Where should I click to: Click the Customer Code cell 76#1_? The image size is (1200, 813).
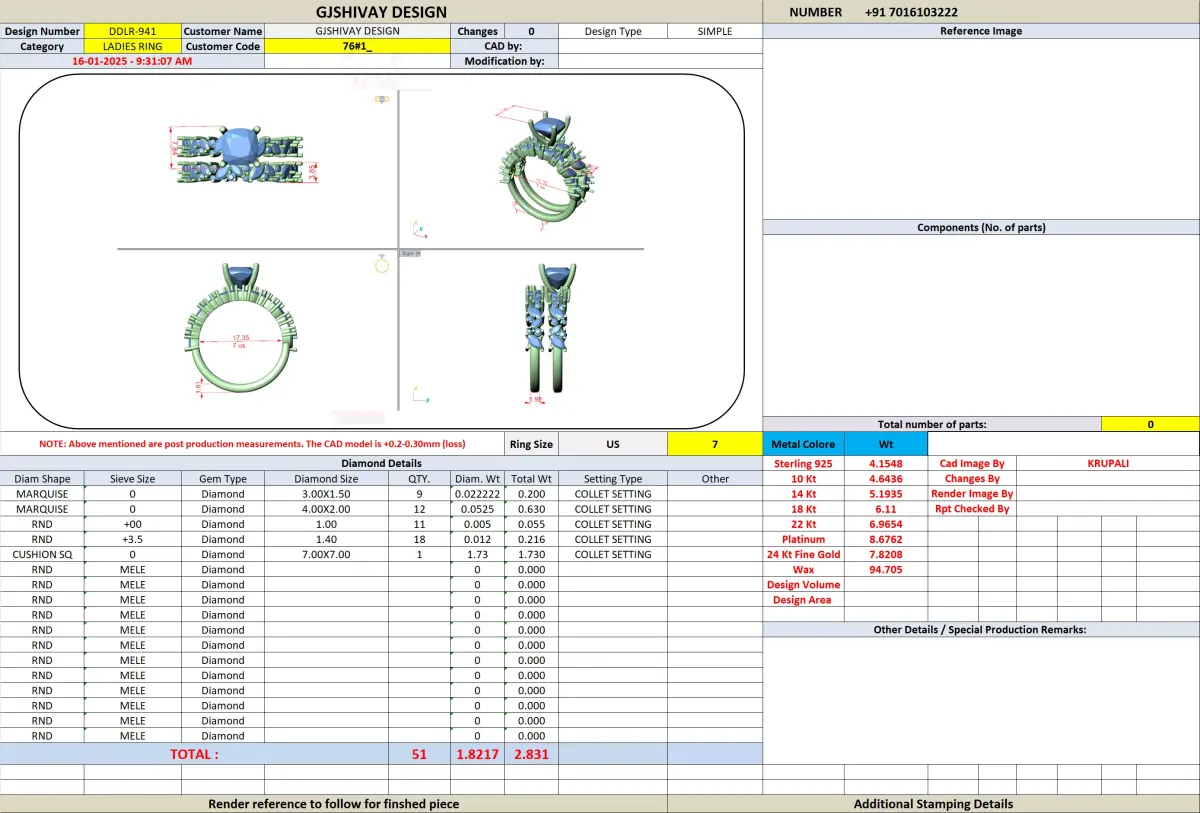(357, 47)
